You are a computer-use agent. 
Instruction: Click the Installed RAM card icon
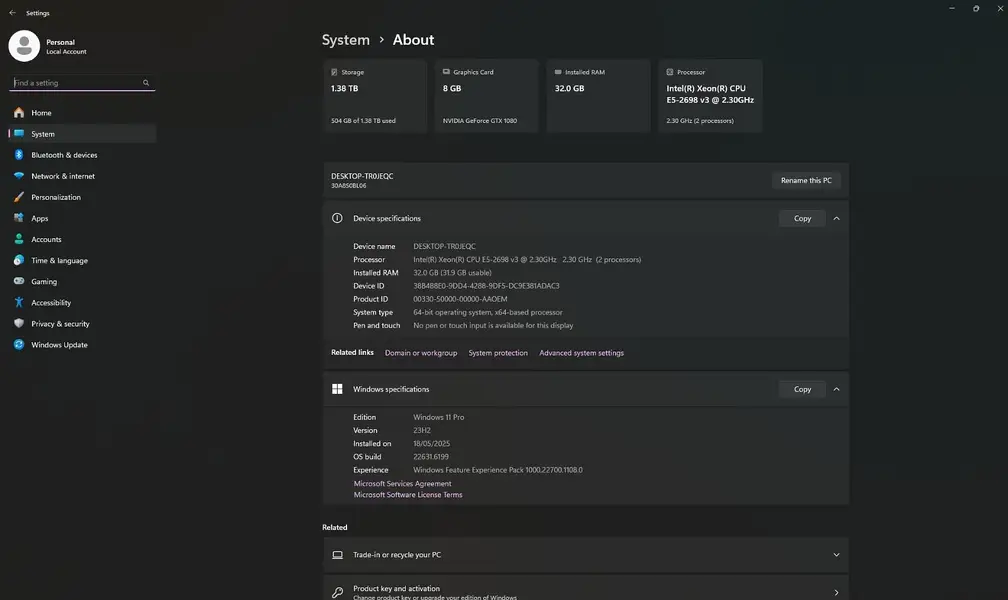click(558, 72)
